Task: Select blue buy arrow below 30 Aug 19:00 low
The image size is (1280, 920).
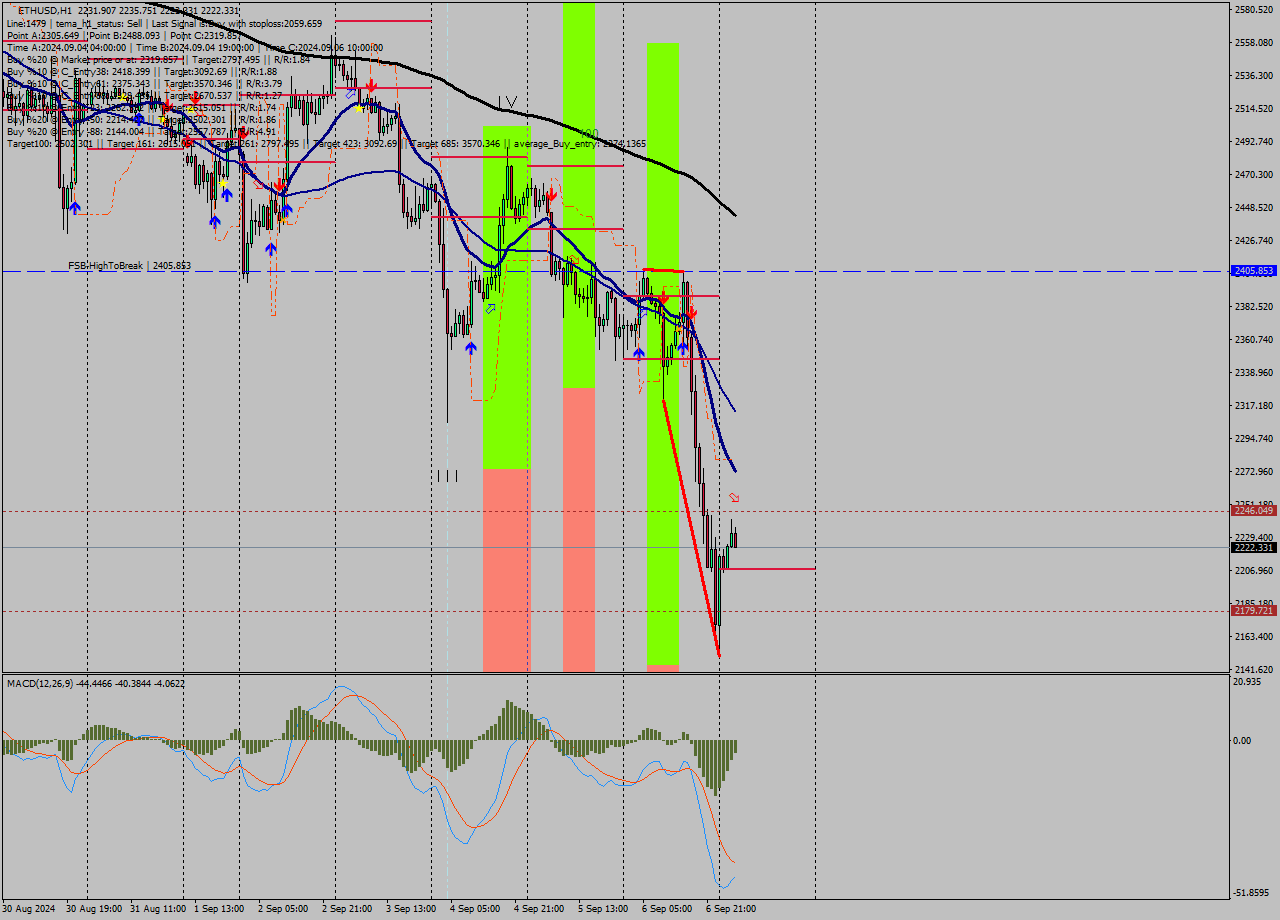Action: pyautogui.click(x=74, y=208)
